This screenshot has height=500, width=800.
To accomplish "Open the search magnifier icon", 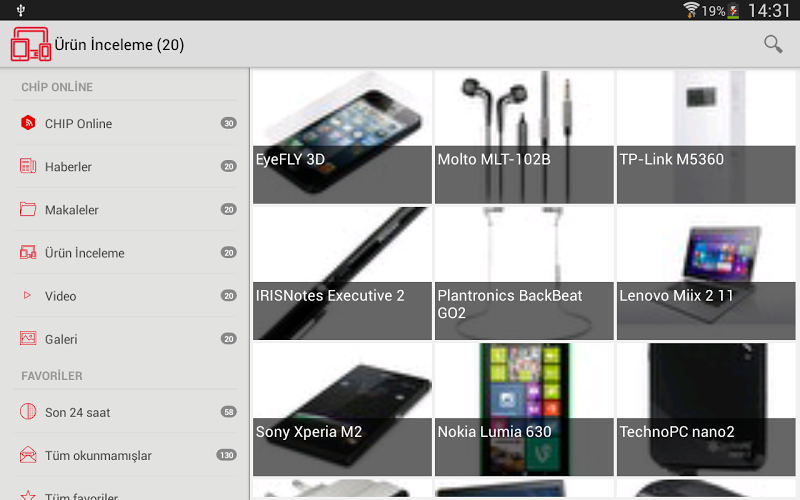I will (x=773, y=44).
